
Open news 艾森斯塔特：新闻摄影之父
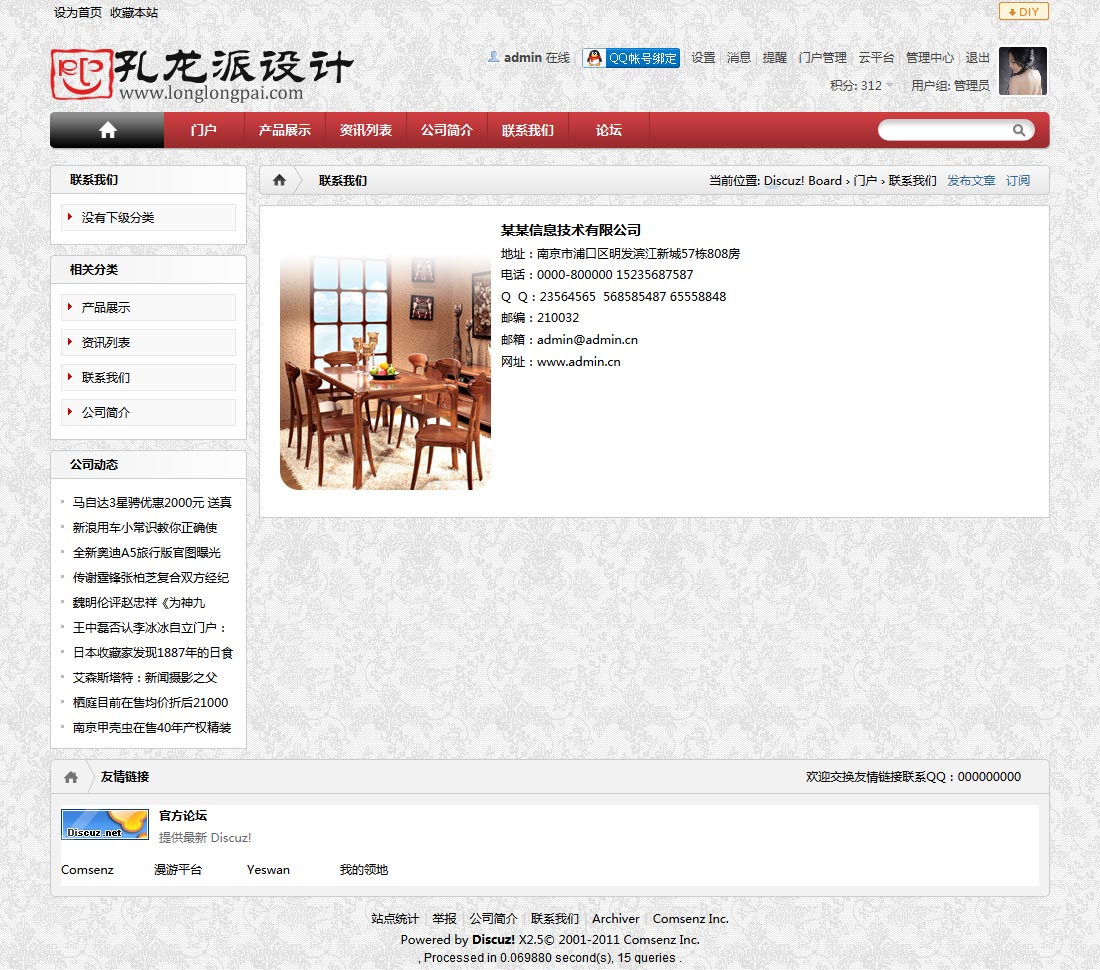pos(145,678)
